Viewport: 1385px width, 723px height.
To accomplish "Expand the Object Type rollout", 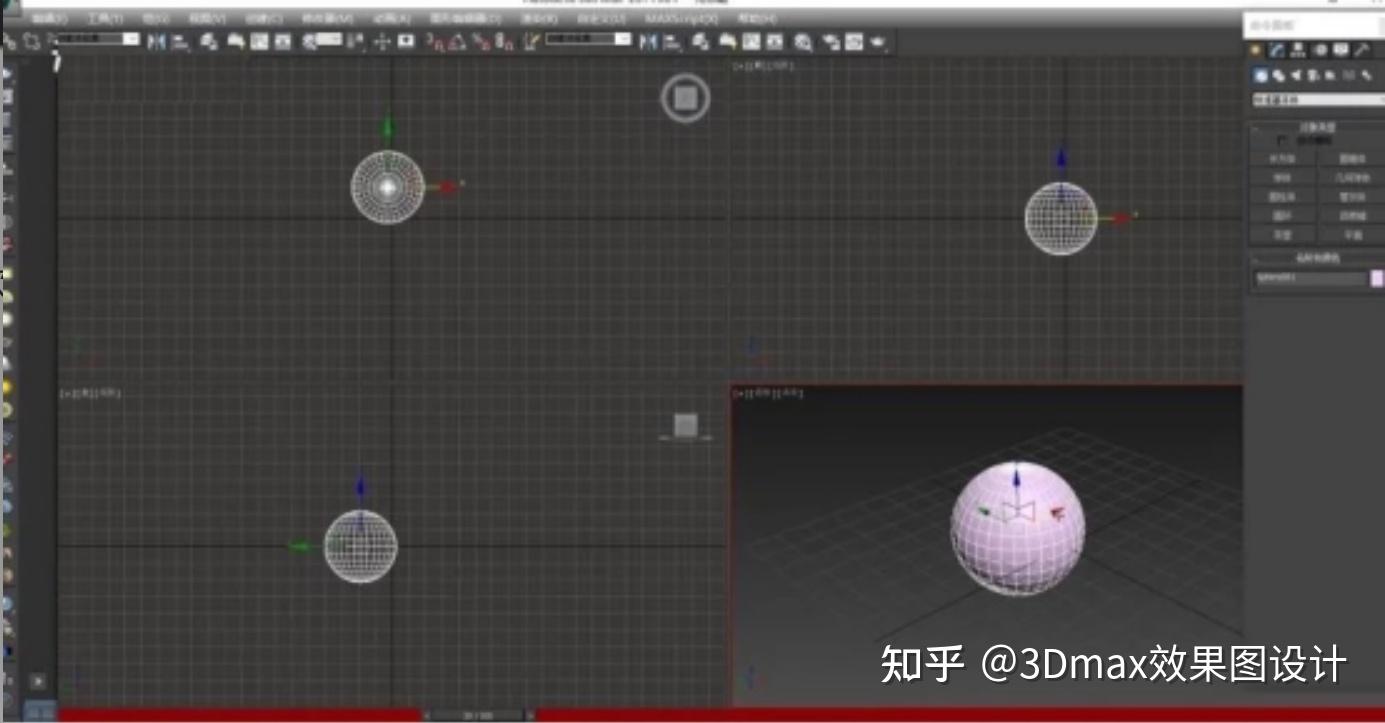I will pos(1315,126).
